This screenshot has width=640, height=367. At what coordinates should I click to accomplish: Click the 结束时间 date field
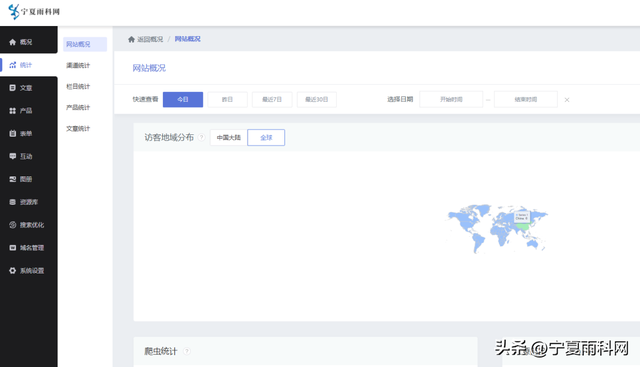pos(526,100)
